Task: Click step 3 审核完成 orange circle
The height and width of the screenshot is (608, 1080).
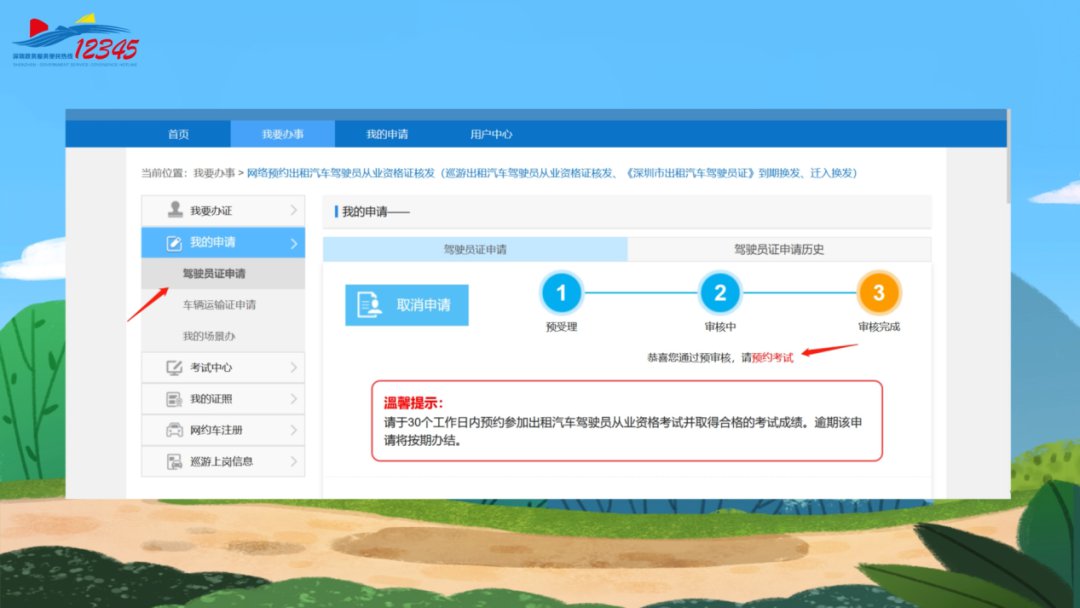Action: coord(878,293)
